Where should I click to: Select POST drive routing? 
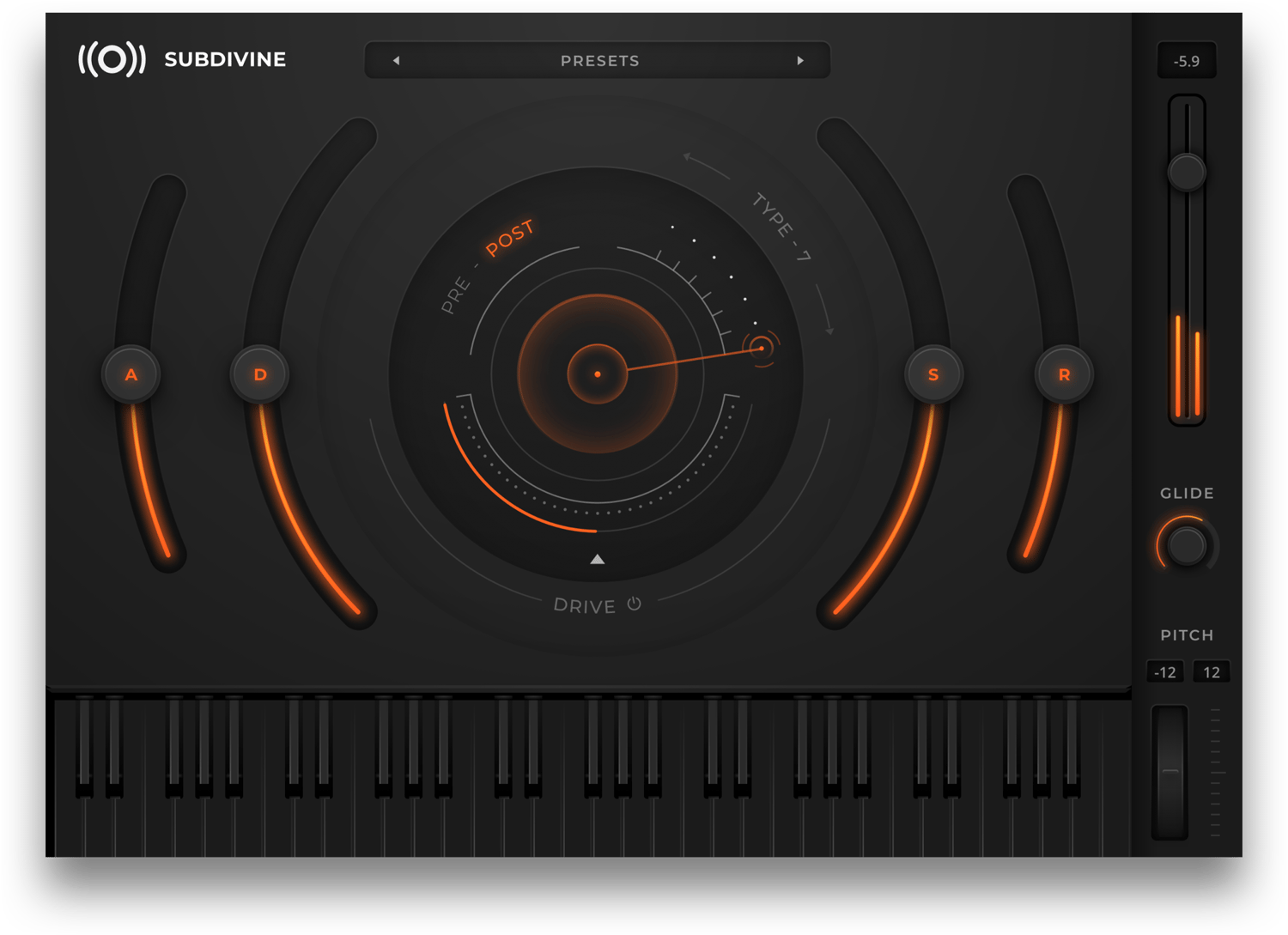point(510,238)
